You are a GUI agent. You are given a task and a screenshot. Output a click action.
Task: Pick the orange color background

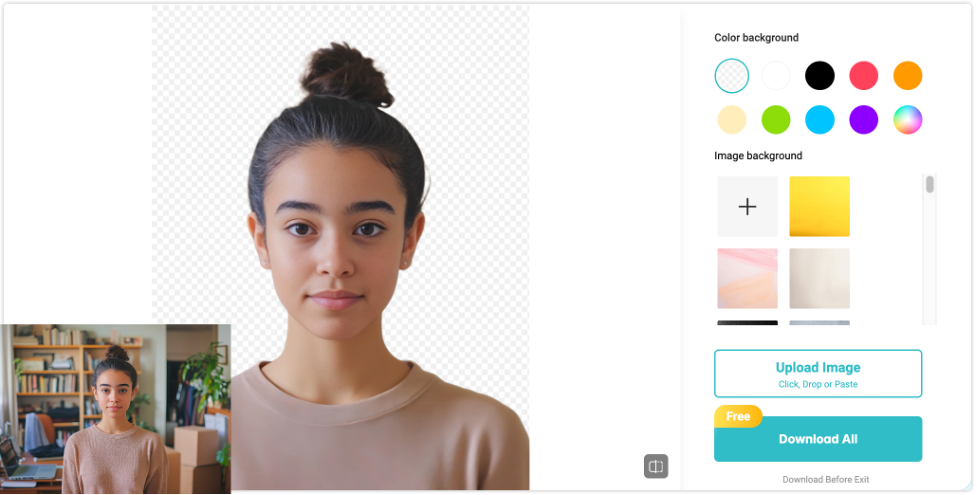(x=907, y=75)
